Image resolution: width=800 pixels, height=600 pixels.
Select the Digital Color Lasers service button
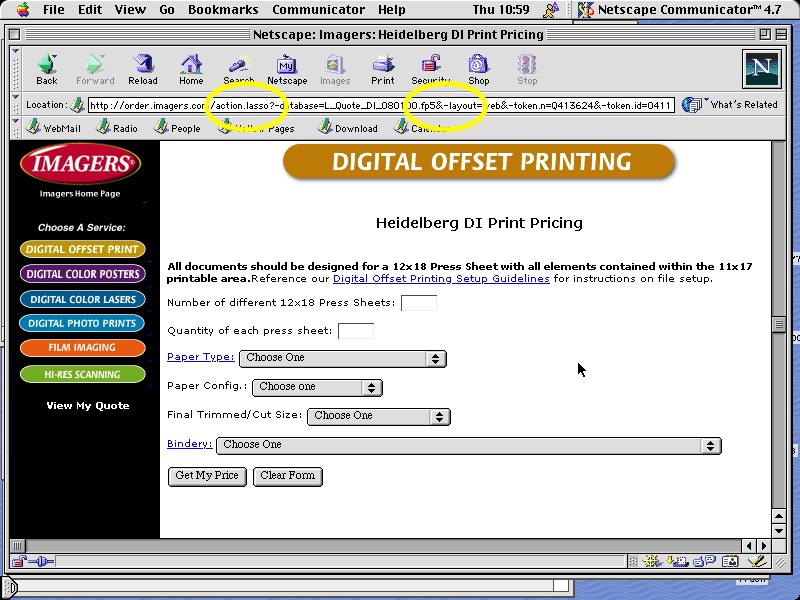point(83,299)
